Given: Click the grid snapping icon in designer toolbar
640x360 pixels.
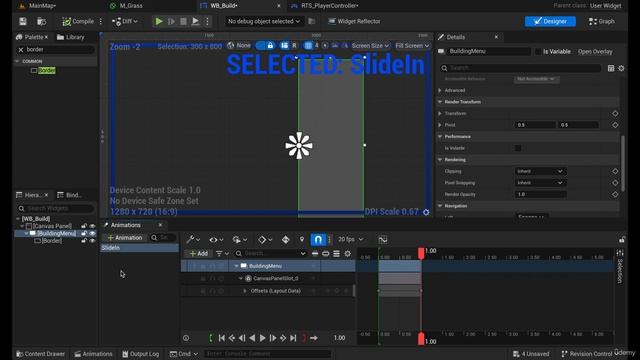Looking at the screenshot, I should pyautogui.click(x=308, y=45).
